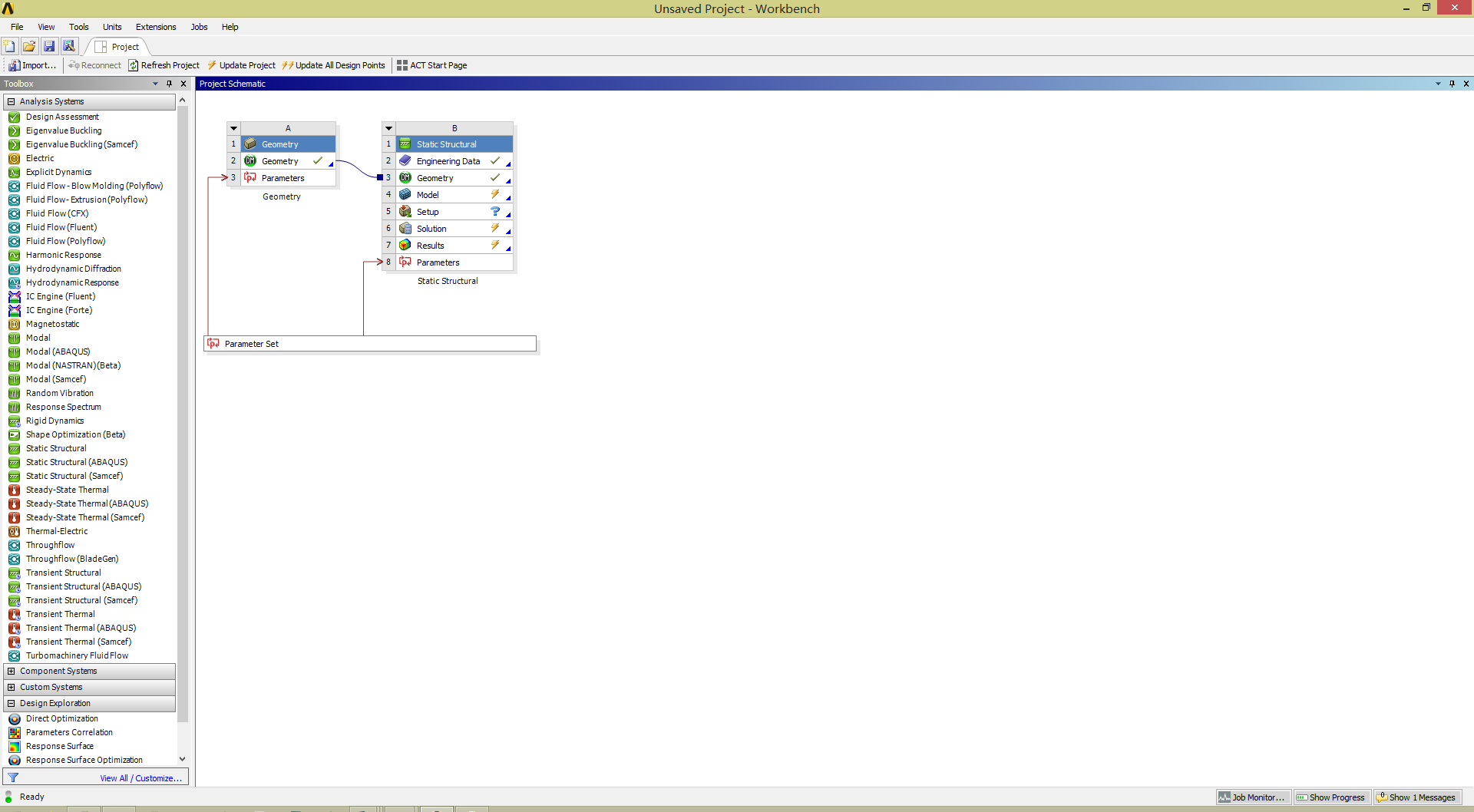
Task: Open Toolbox panel options dropdown
Action: pyautogui.click(x=155, y=84)
